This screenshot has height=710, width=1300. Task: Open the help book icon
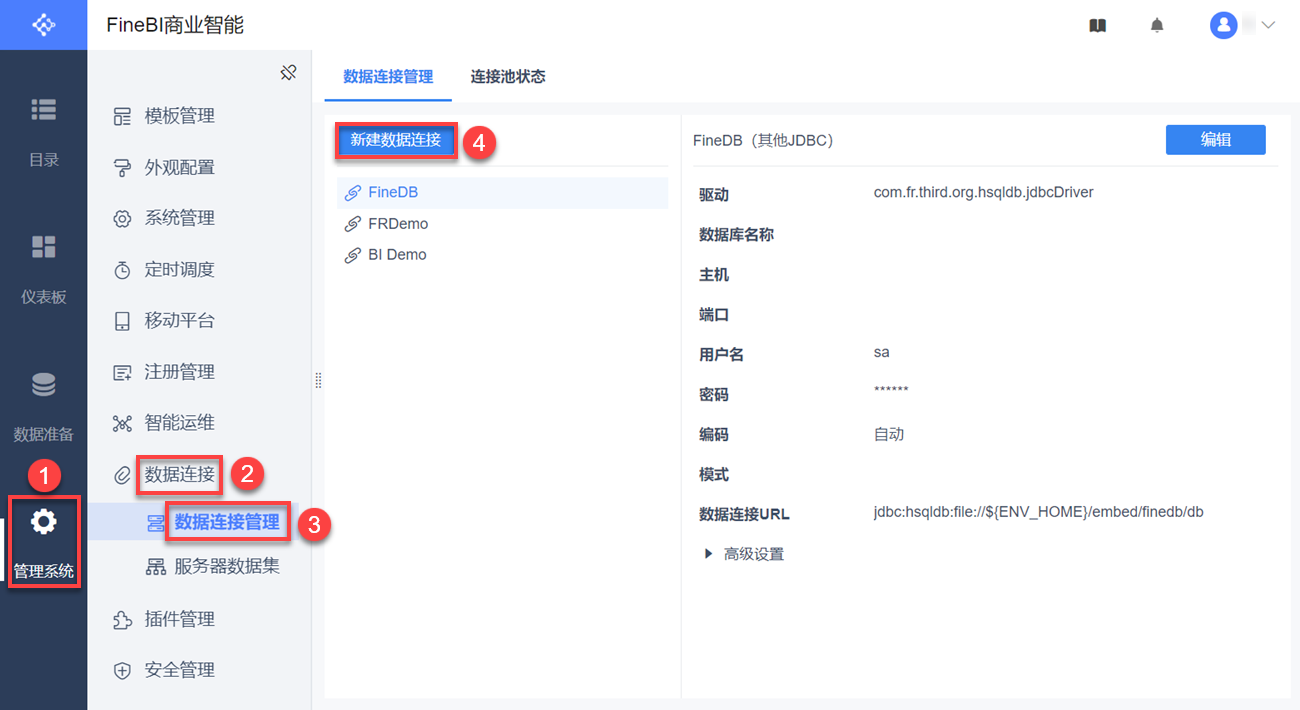1098,26
